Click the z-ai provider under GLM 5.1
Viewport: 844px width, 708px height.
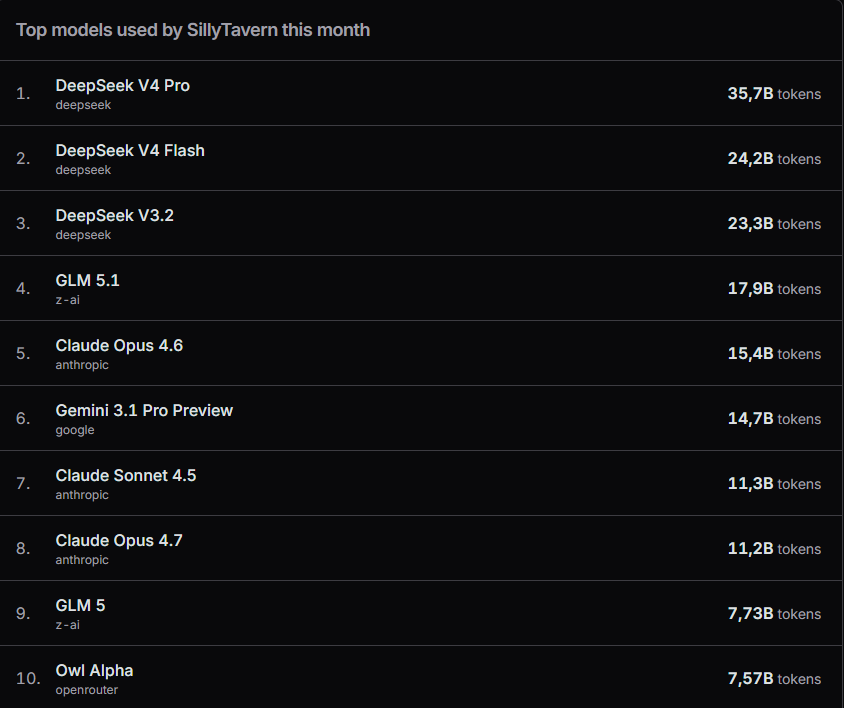[x=67, y=300]
